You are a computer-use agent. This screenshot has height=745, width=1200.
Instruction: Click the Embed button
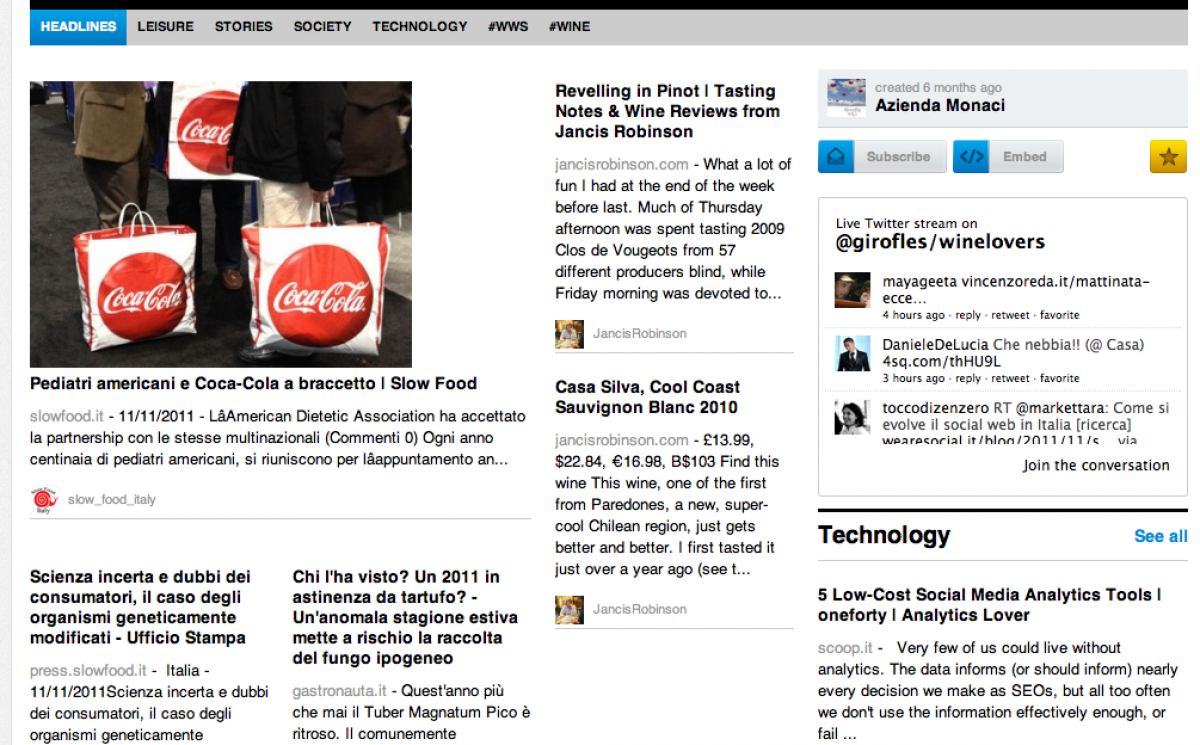(x=1008, y=157)
